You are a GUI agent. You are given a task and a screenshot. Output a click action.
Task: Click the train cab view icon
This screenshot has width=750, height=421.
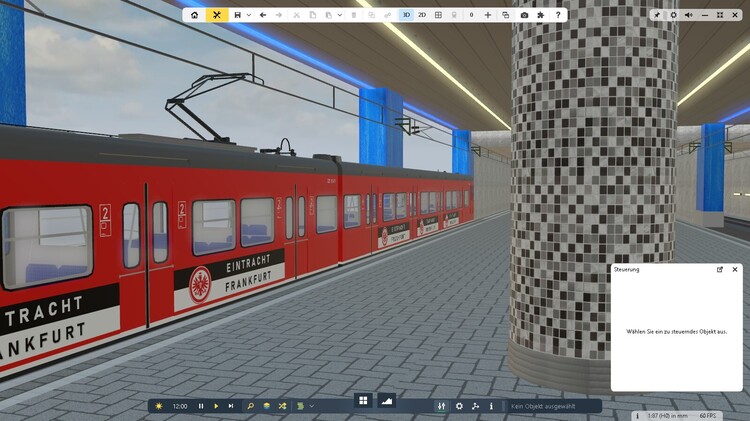coord(454,15)
